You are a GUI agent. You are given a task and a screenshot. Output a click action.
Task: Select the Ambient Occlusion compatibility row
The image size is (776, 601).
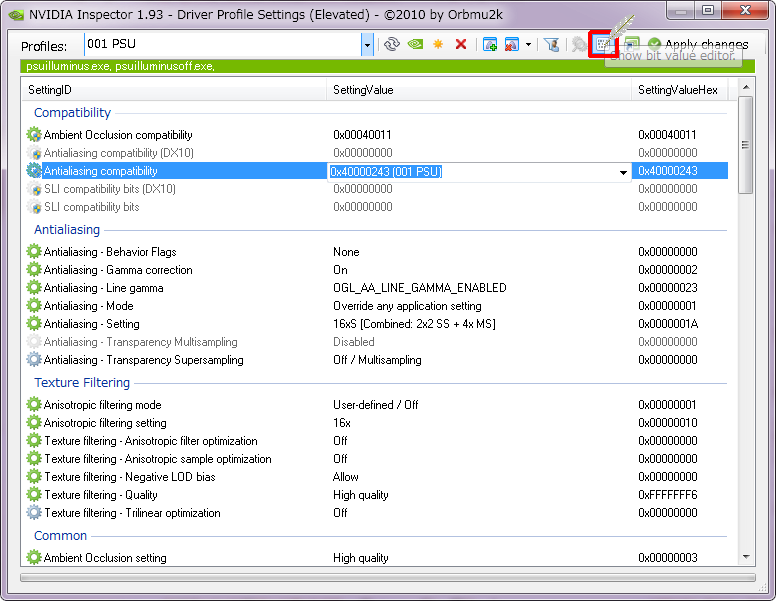pos(376,135)
